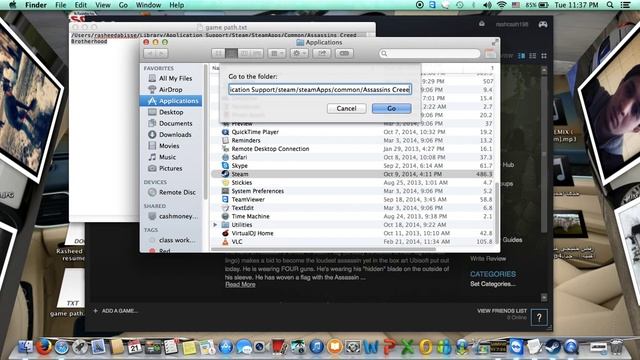Open the Help menu

click(x=177, y=5)
